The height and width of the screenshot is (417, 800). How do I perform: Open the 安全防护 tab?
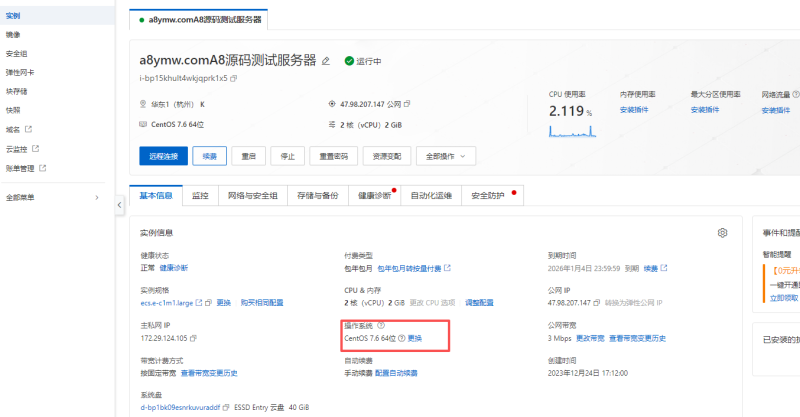pos(492,195)
